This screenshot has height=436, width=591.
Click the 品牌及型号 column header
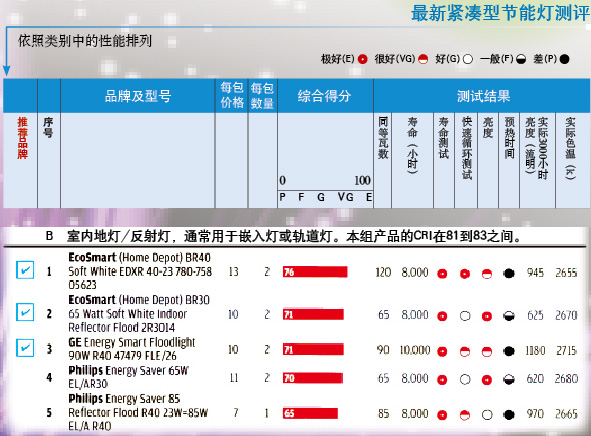click(x=138, y=96)
